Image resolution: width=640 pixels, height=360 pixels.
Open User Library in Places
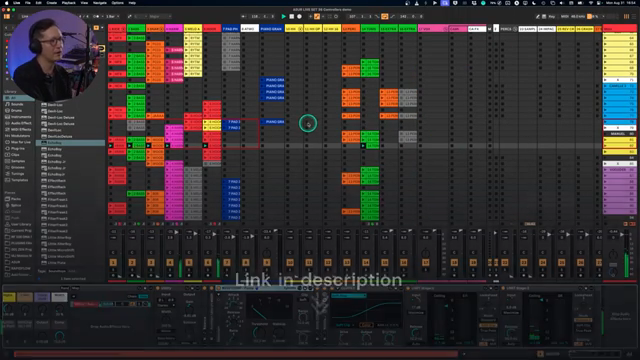point(20,224)
